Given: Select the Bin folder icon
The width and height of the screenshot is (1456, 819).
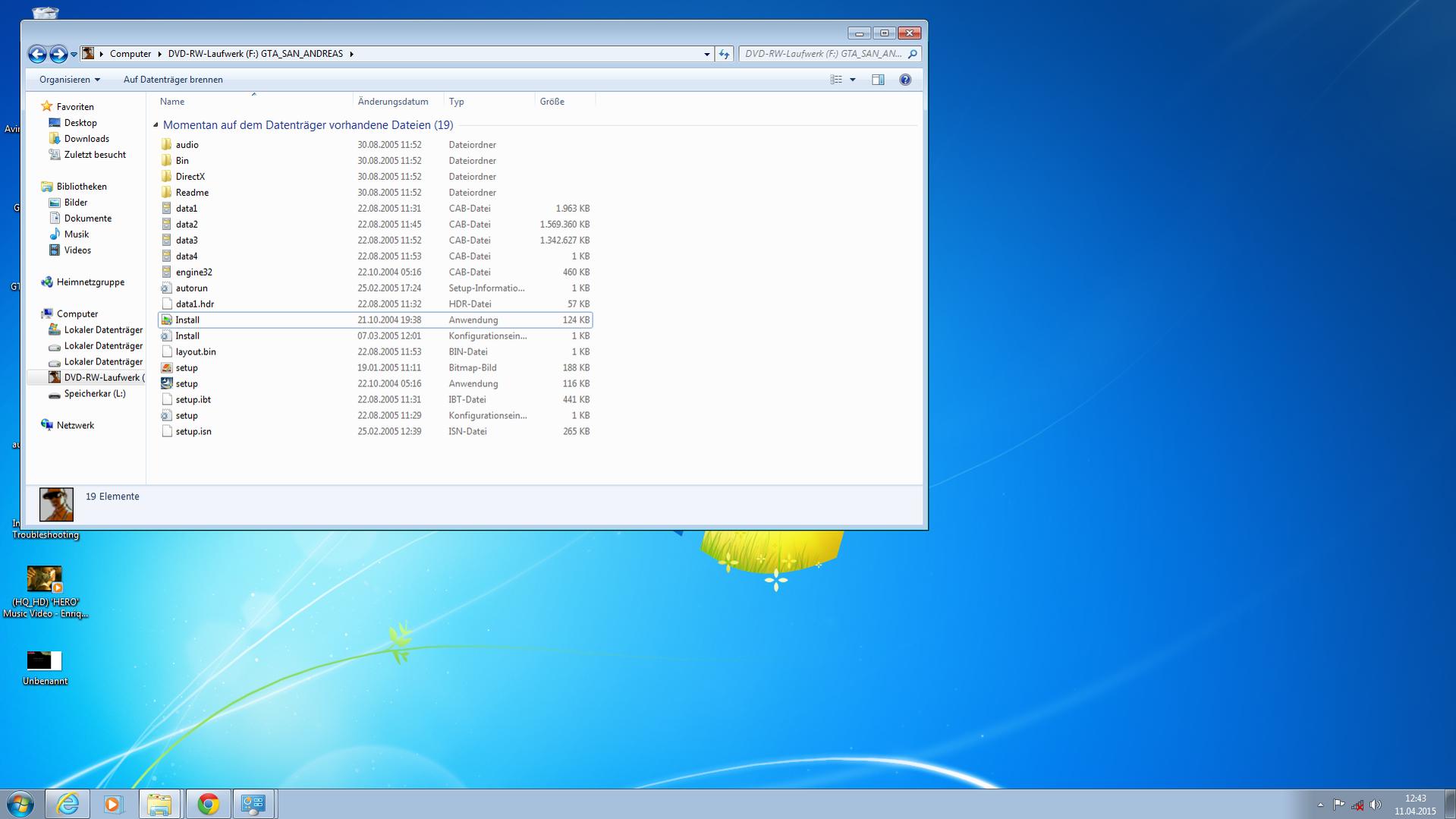Looking at the screenshot, I should pyautogui.click(x=166, y=161).
